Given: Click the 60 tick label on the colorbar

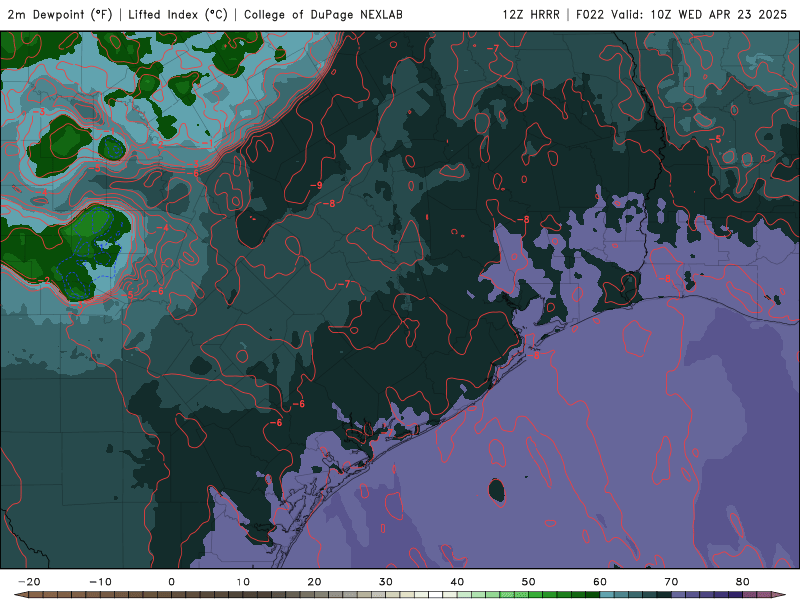Looking at the screenshot, I should click(600, 582).
